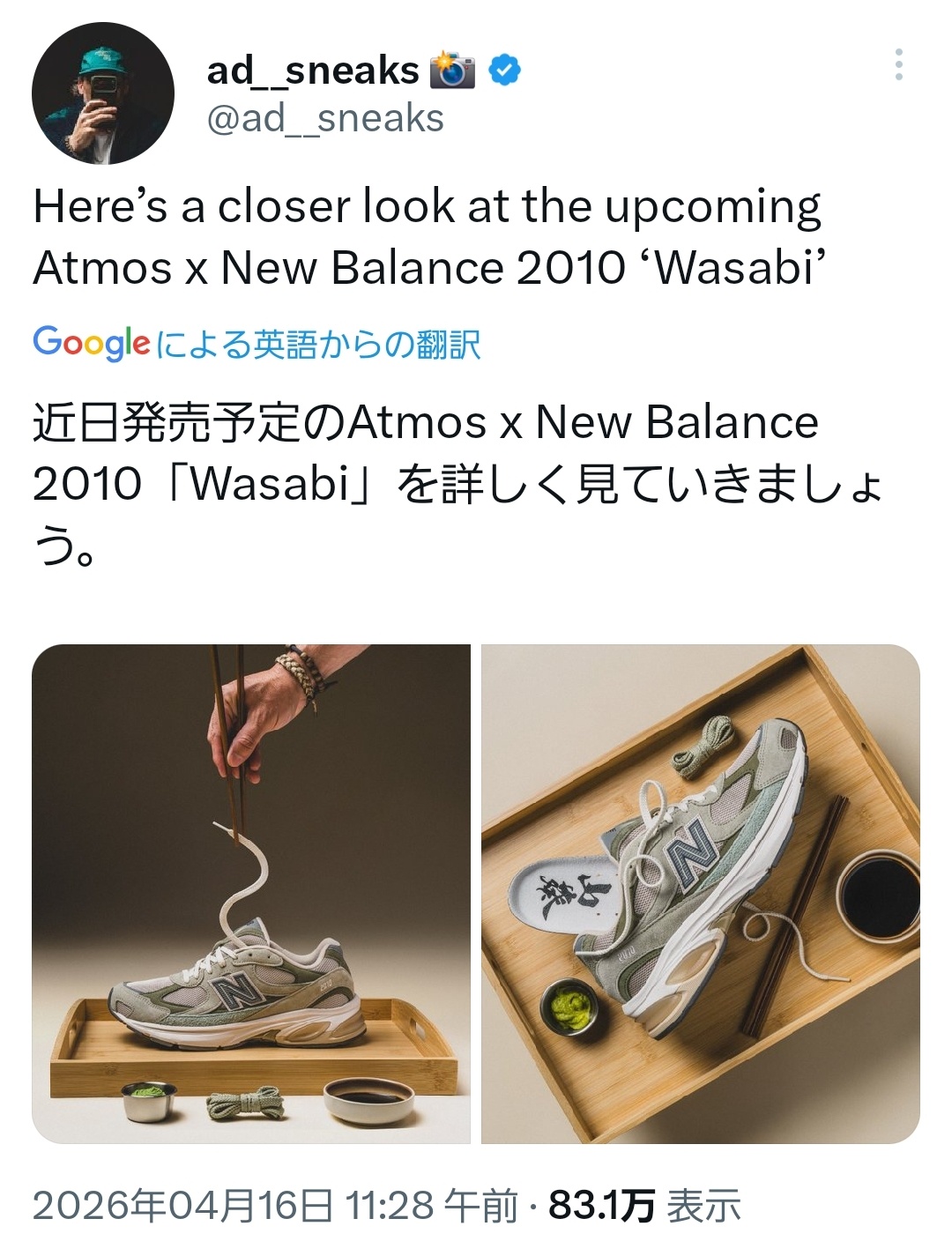Viewport: 952px width, 1256px height.
Task: Click the ad__sneaks display name
Action: click(x=313, y=71)
